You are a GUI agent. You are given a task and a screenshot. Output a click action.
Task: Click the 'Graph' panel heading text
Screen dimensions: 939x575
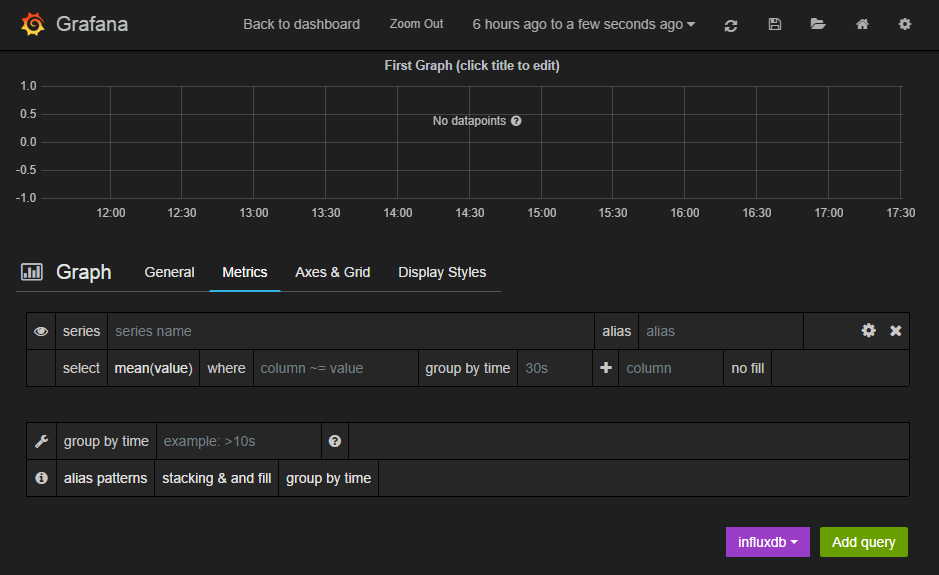click(x=84, y=272)
